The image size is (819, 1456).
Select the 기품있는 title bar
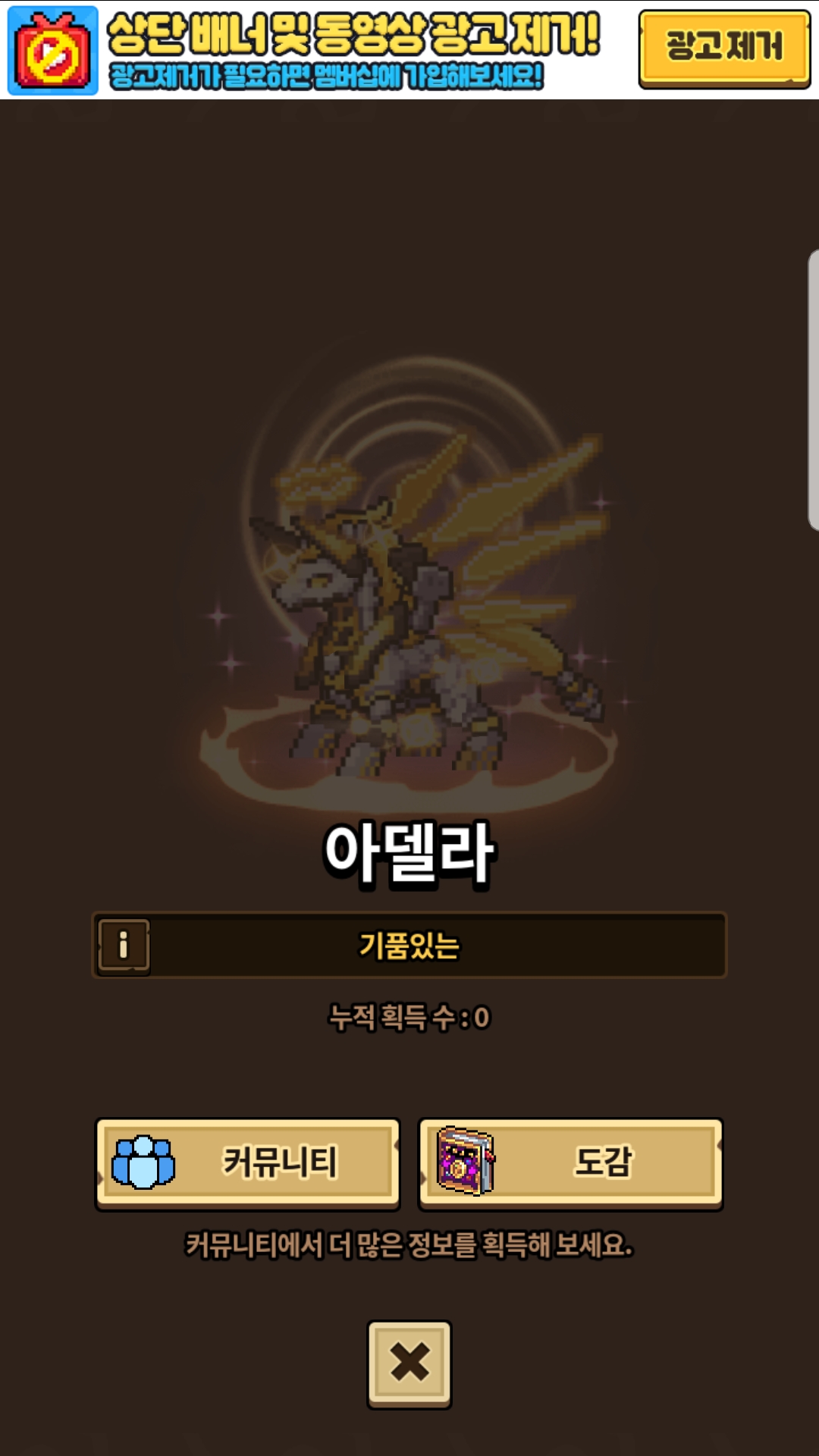pyautogui.click(x=409, y=945)
